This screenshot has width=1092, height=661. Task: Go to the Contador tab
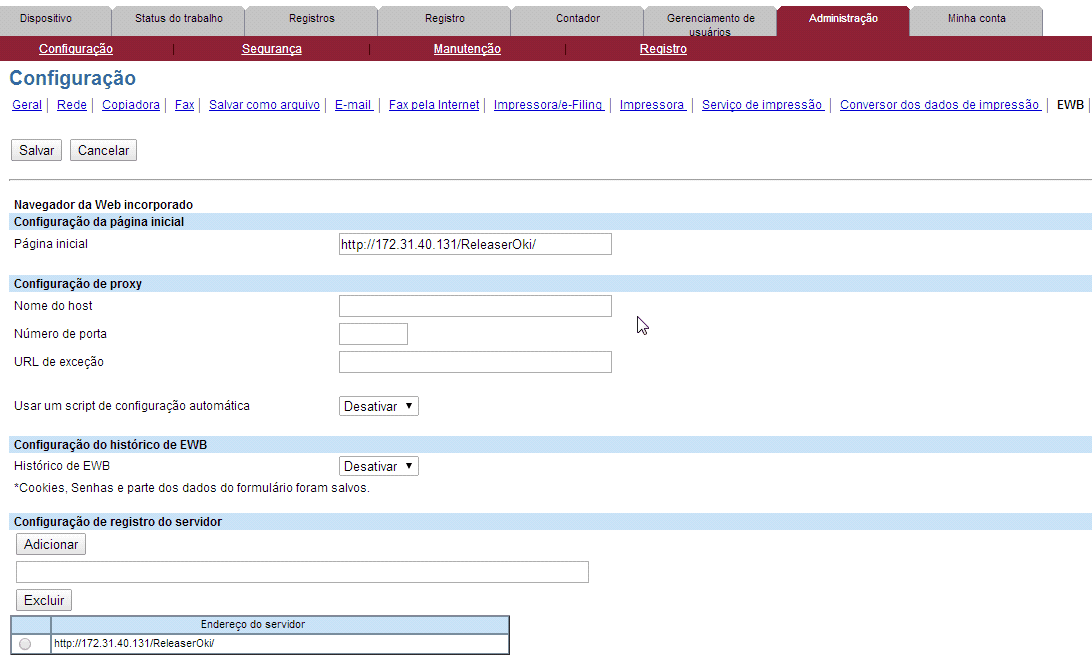[578, 19]
